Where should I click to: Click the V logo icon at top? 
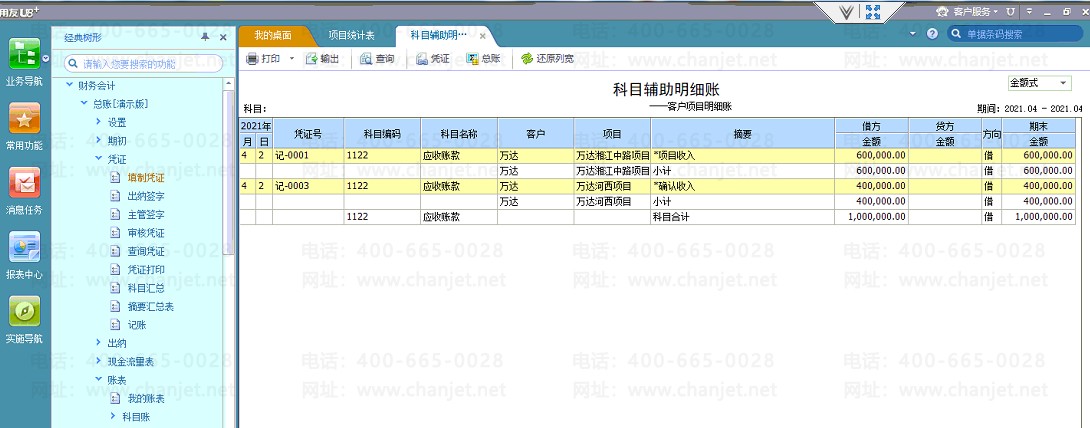pyautogui.click(x=846, y=12)
